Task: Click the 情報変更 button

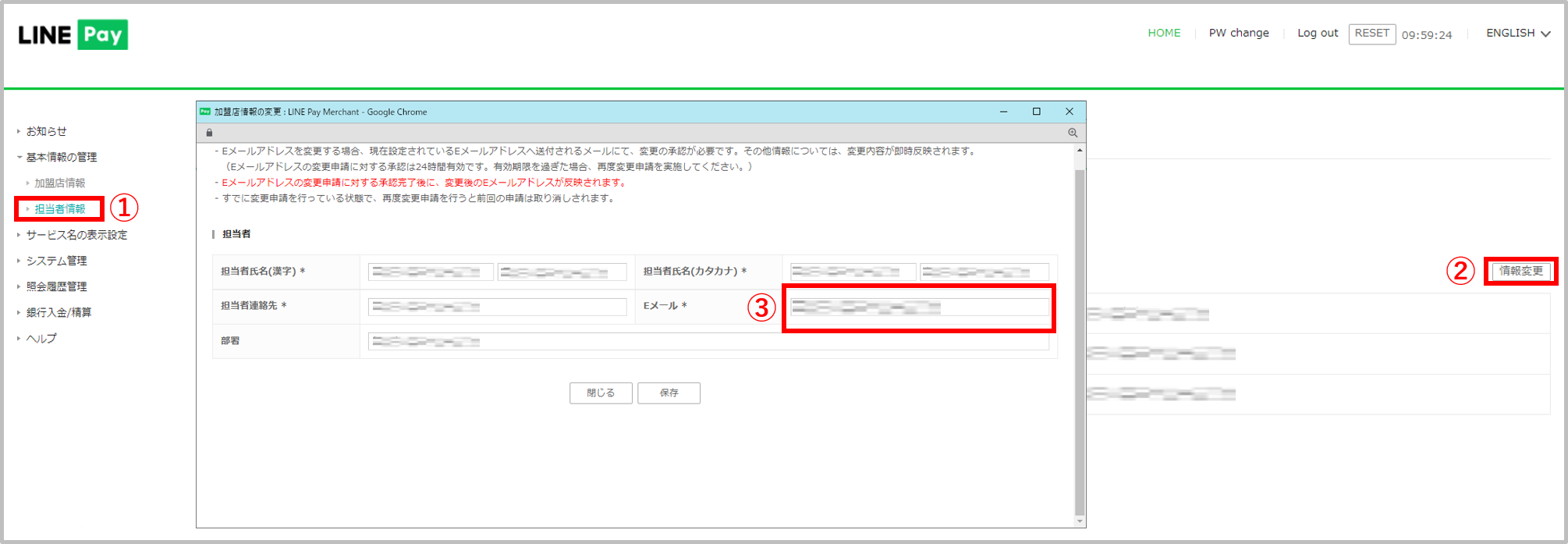Action: coord(1521,271)
